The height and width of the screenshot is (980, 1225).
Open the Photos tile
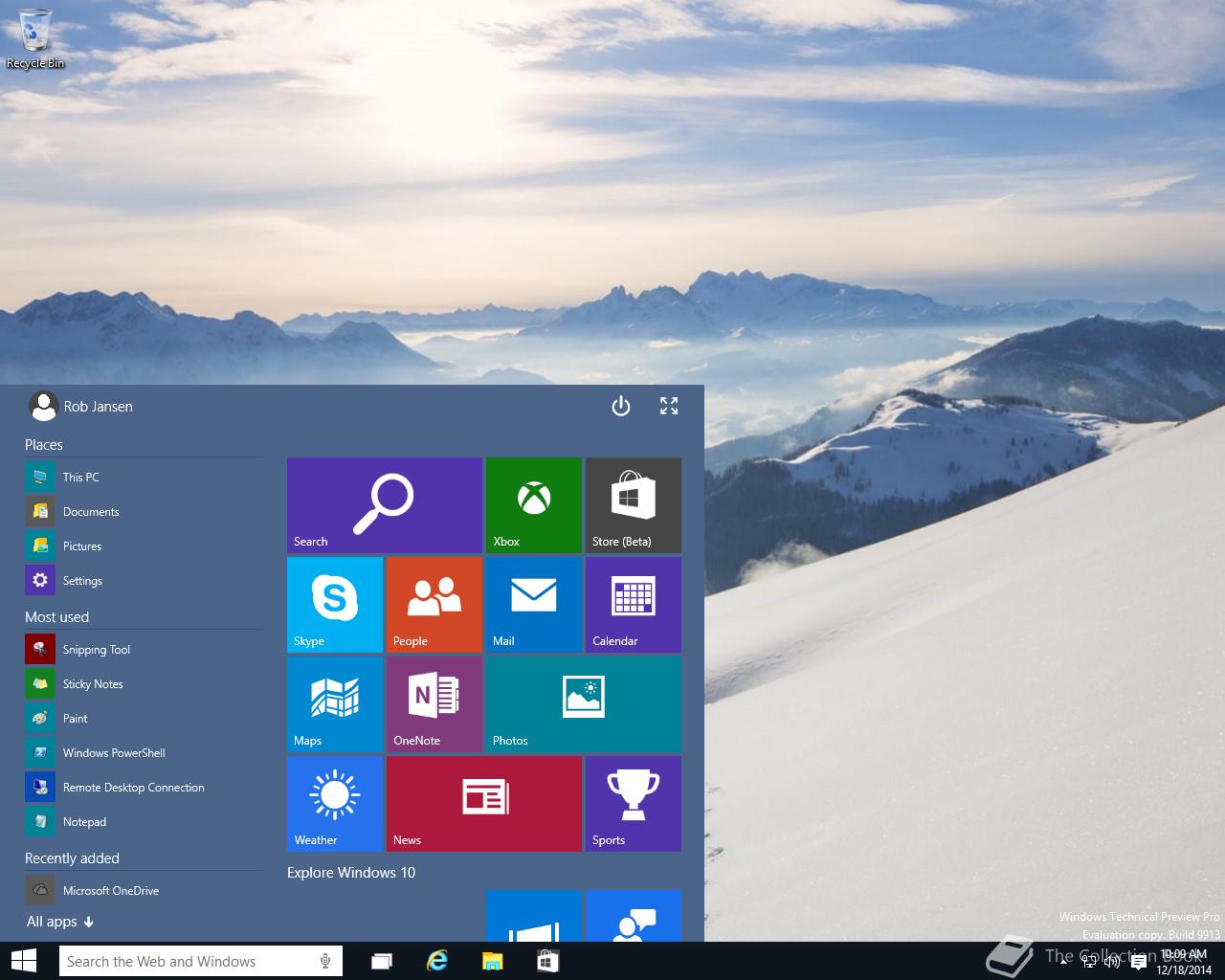pyautogui.click(x=584, y=704)
